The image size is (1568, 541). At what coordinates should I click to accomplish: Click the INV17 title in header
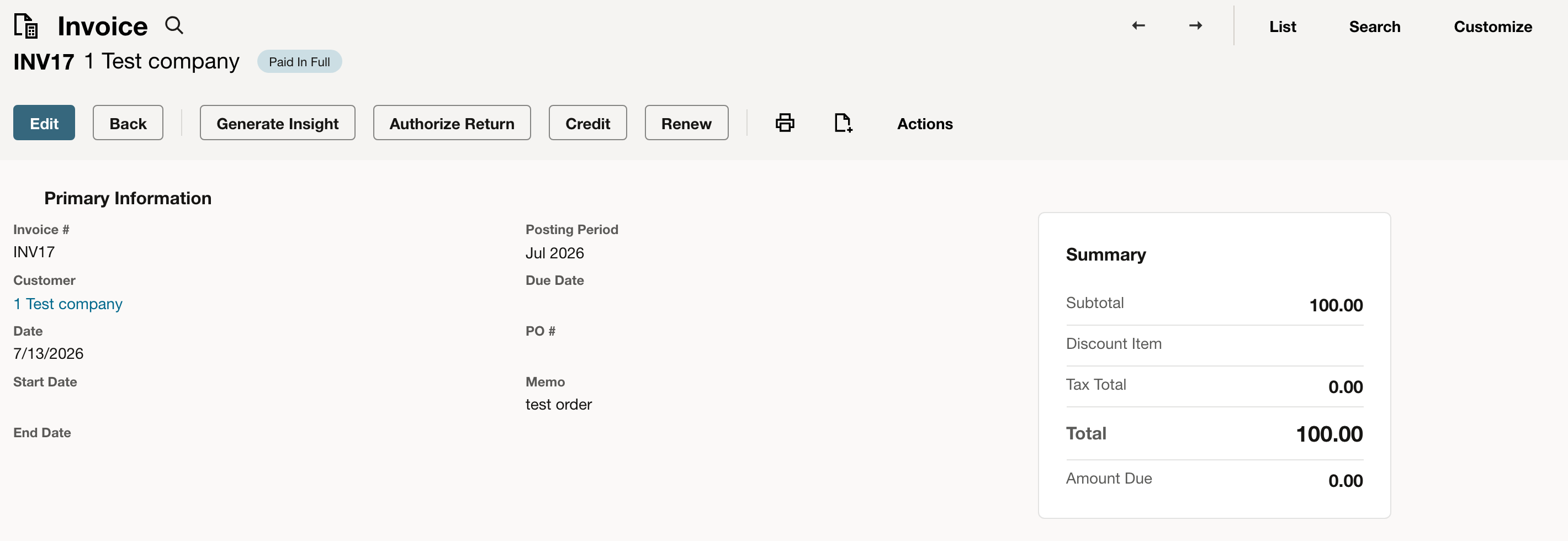tap(44, 61)
